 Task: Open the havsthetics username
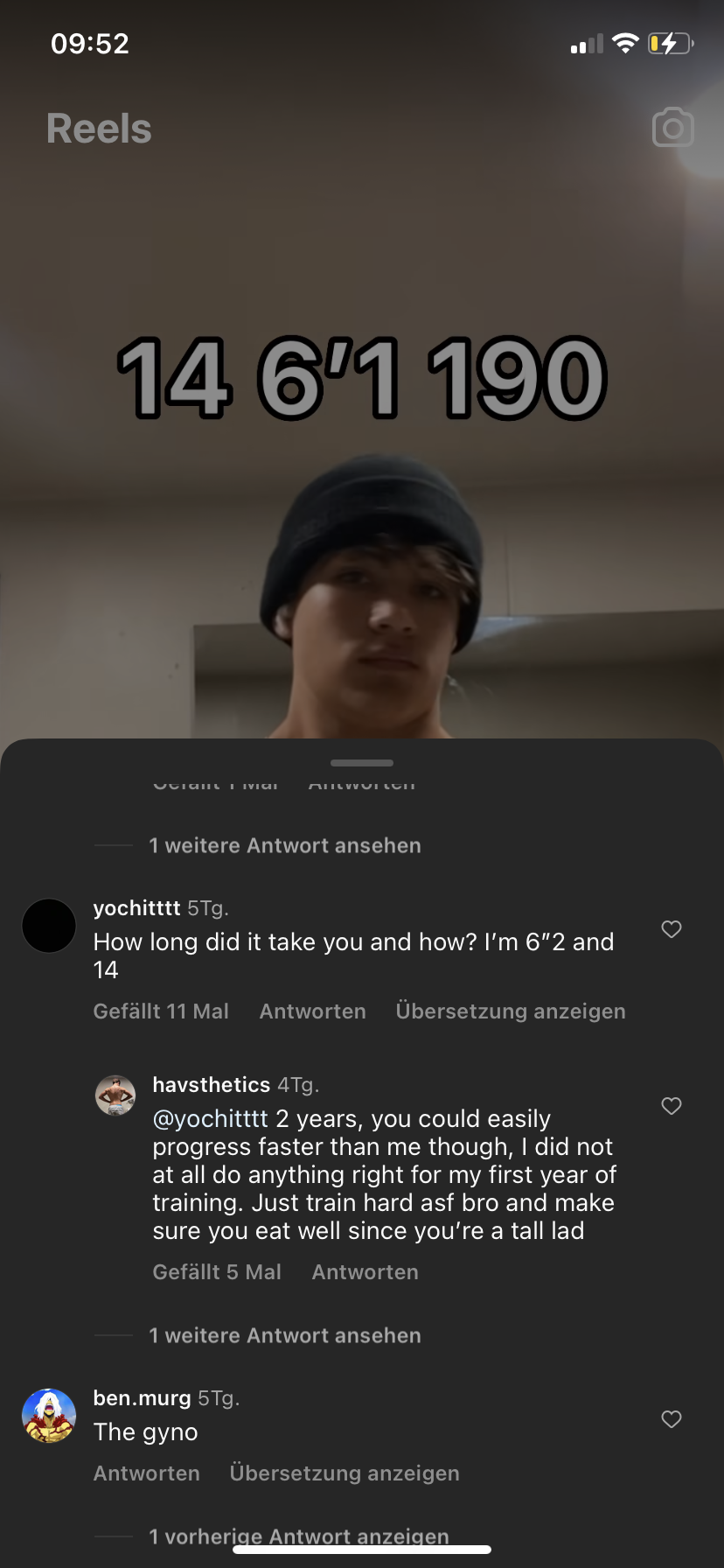pyautogui.click(x=212, y=1085)
